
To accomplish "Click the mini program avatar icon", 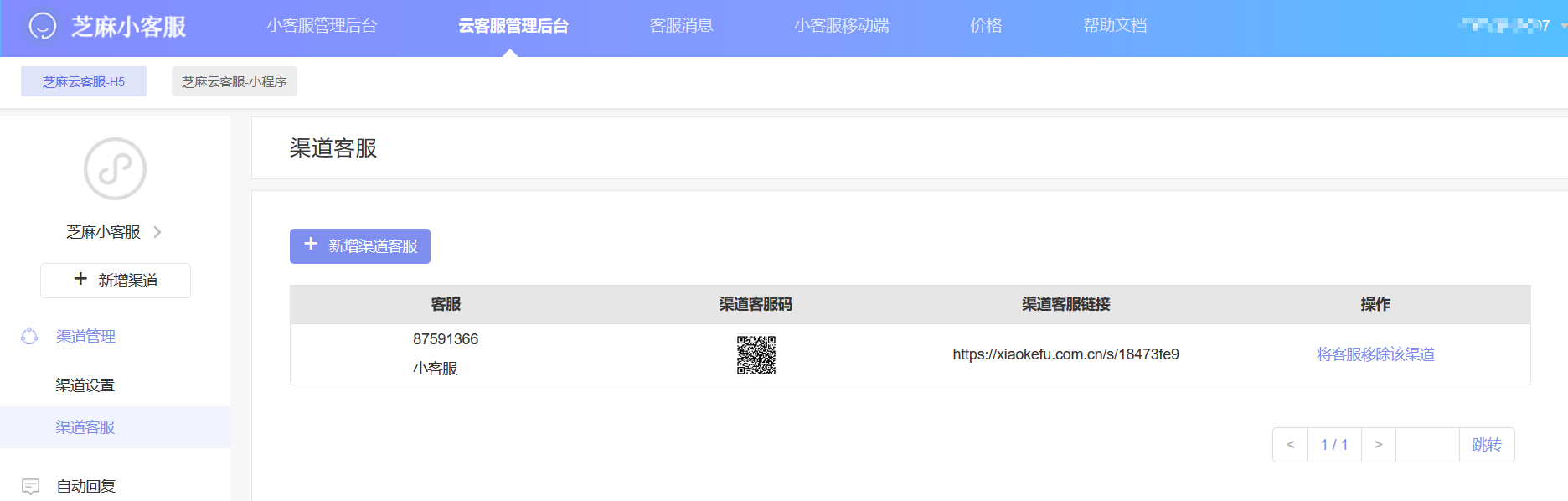I will click(x=116, y=169).
